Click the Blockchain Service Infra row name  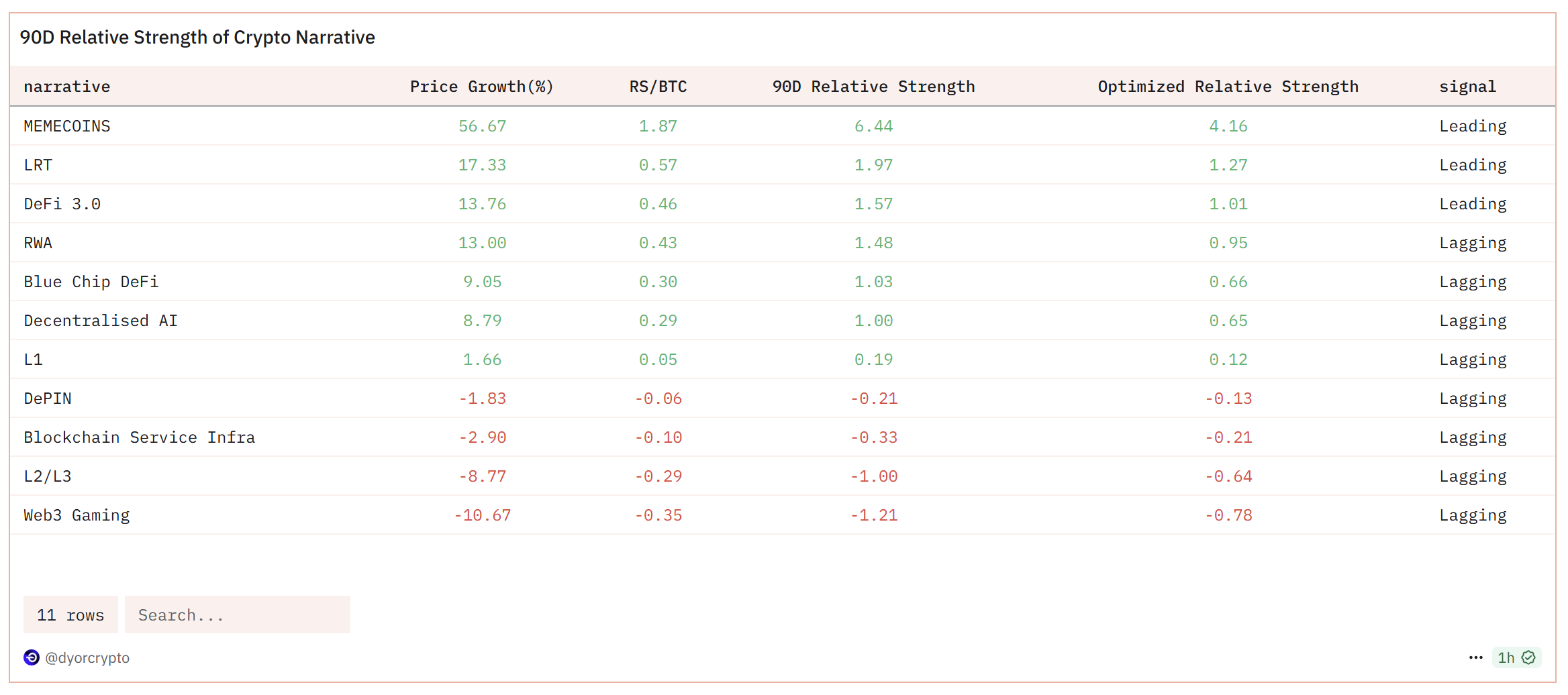pyautogui.click(x=140, y=437)
